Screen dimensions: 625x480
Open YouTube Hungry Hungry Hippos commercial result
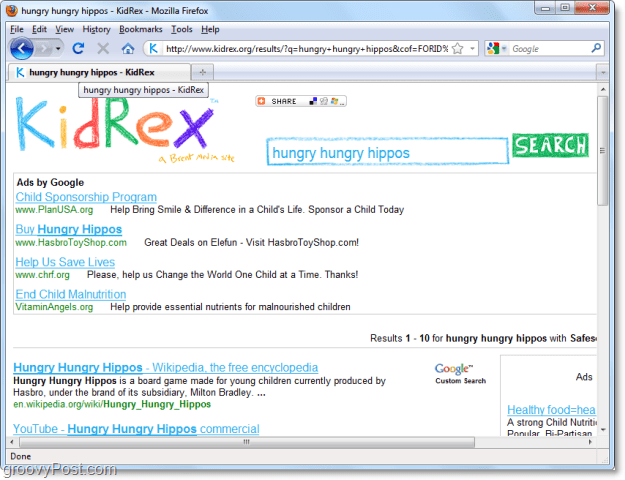click(136, 429)
